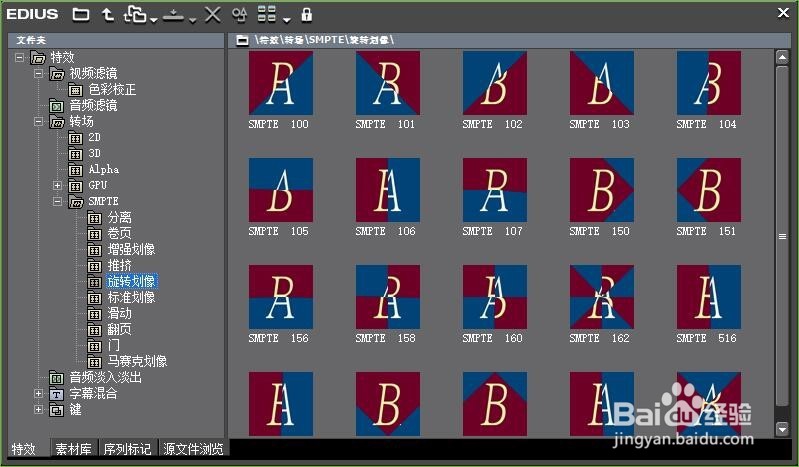
Task: Close the EDIUS effects palette window
Action: tap(783, 13)
